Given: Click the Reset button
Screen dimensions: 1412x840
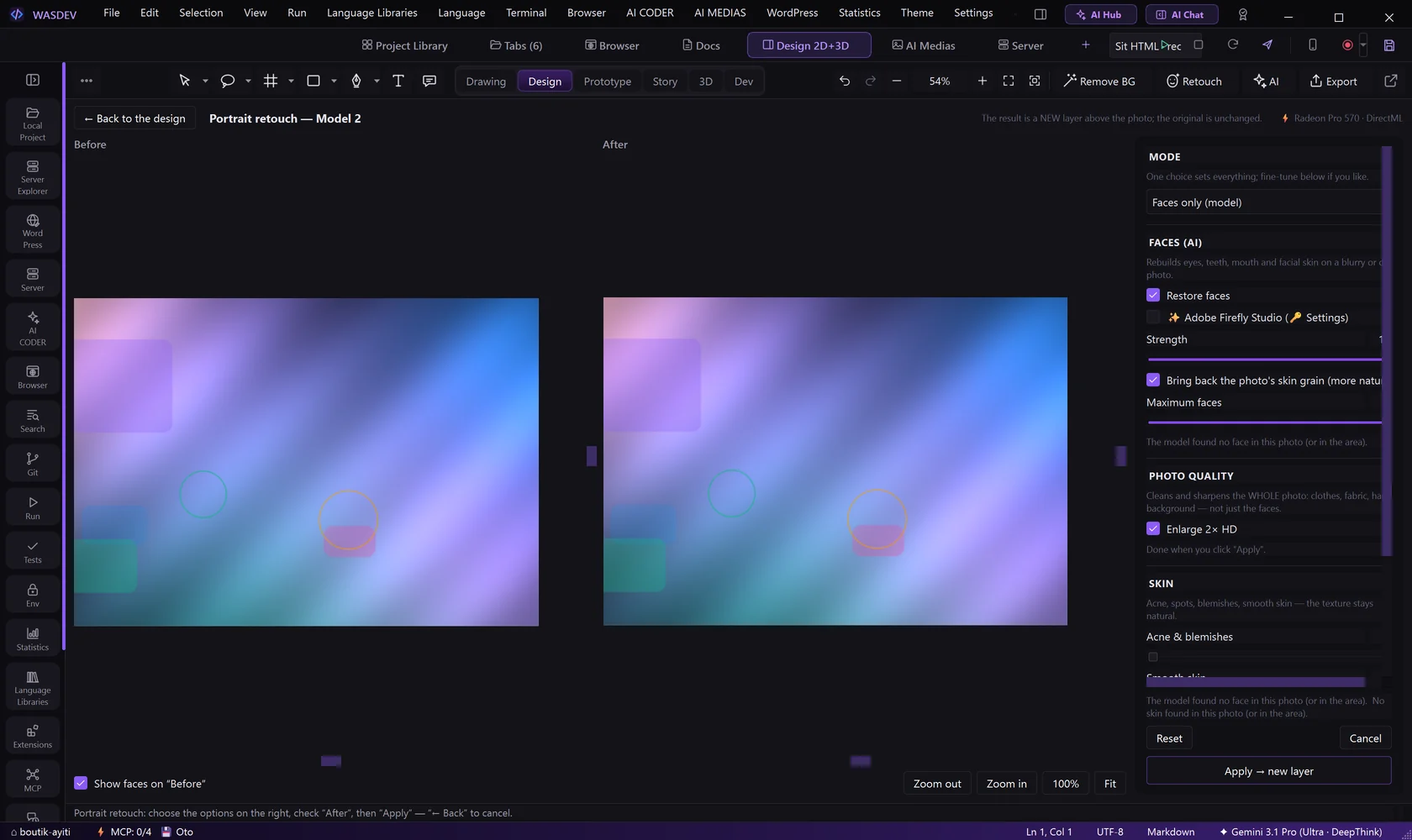Looking at the screenshot, I should [x=1169, y=738].
